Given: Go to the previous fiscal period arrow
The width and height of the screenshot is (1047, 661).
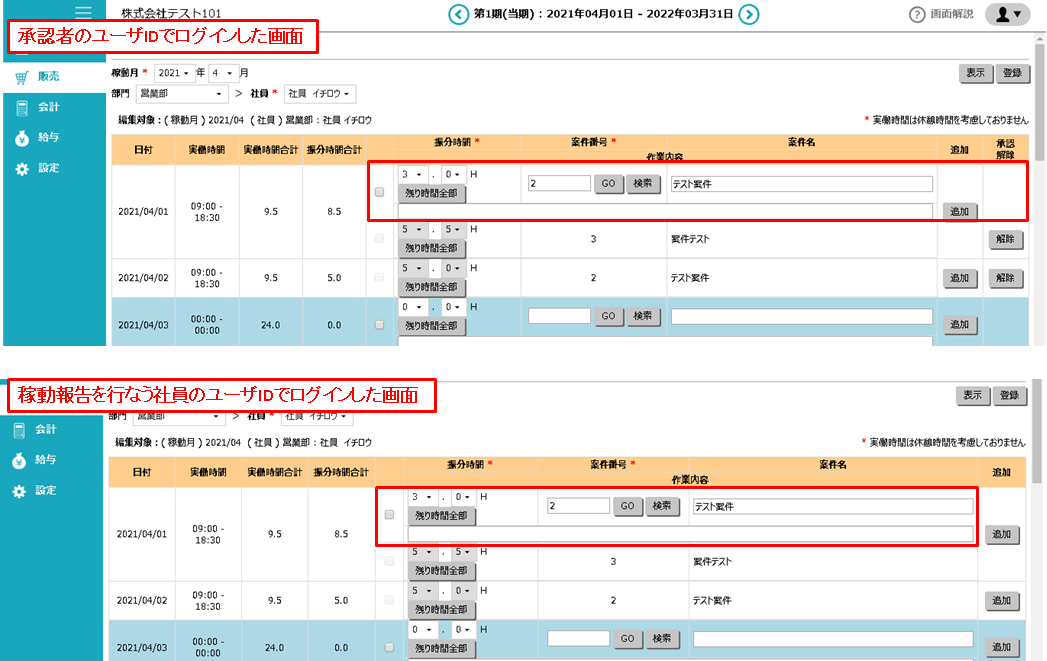Looking at the screenshot, I should pos(458,14).
